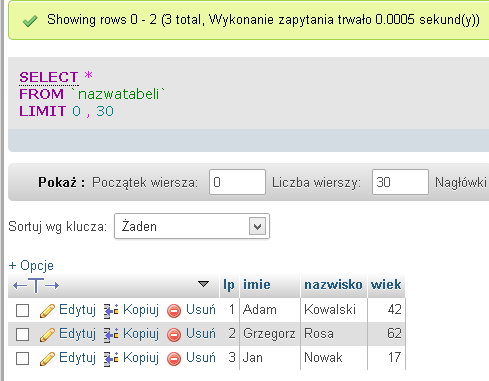Click Kopiuj link in Adam's row
Image resolution: width=489 pixels, height=381 pixels.
click(141, 310)
